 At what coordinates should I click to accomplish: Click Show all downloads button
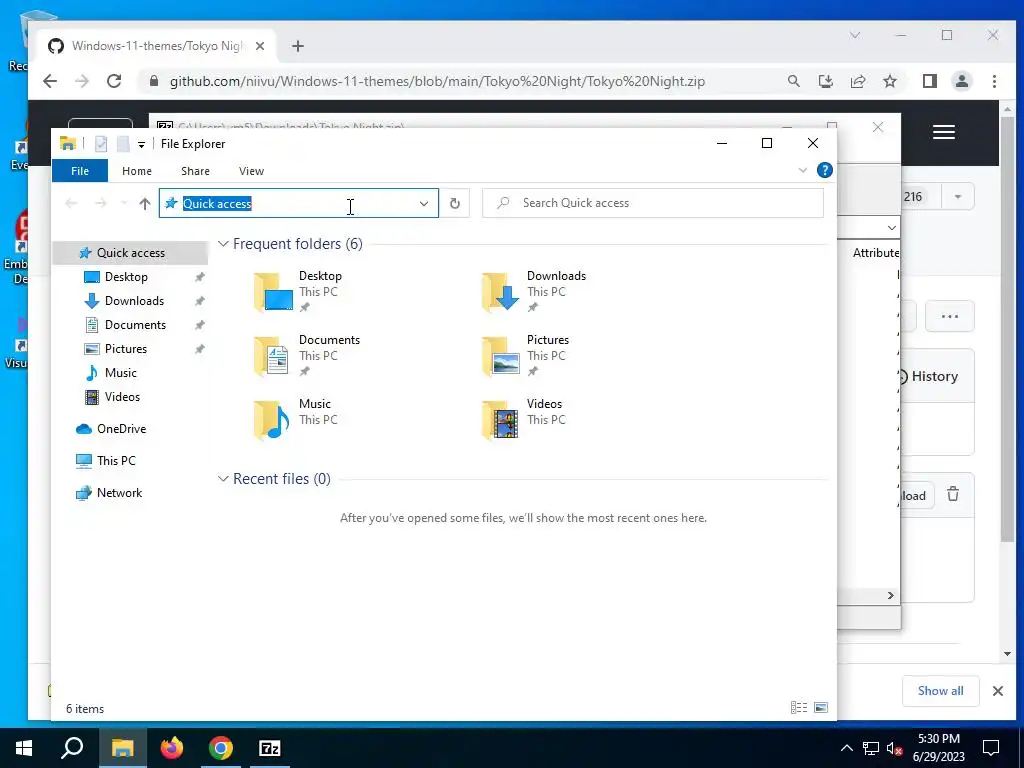click(940, 691)
